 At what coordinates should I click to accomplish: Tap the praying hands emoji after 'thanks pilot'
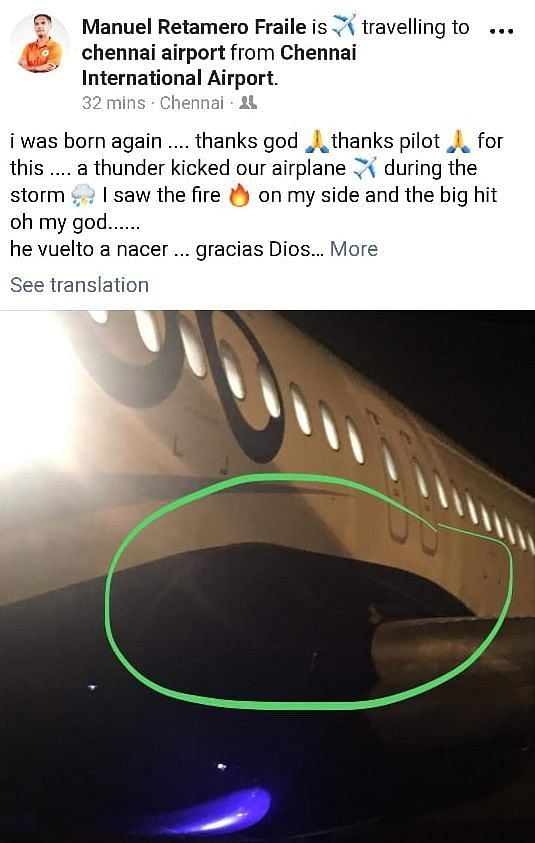tap(459, 141)
